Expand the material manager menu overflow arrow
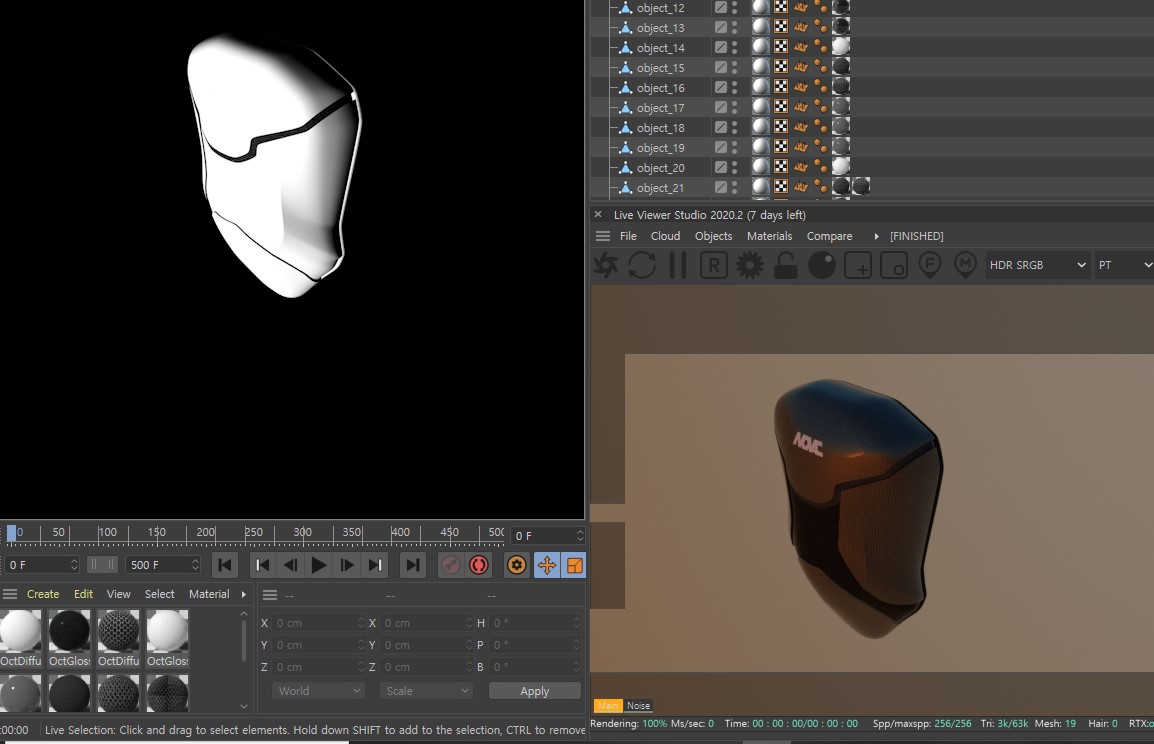 [x=244, y=594]
